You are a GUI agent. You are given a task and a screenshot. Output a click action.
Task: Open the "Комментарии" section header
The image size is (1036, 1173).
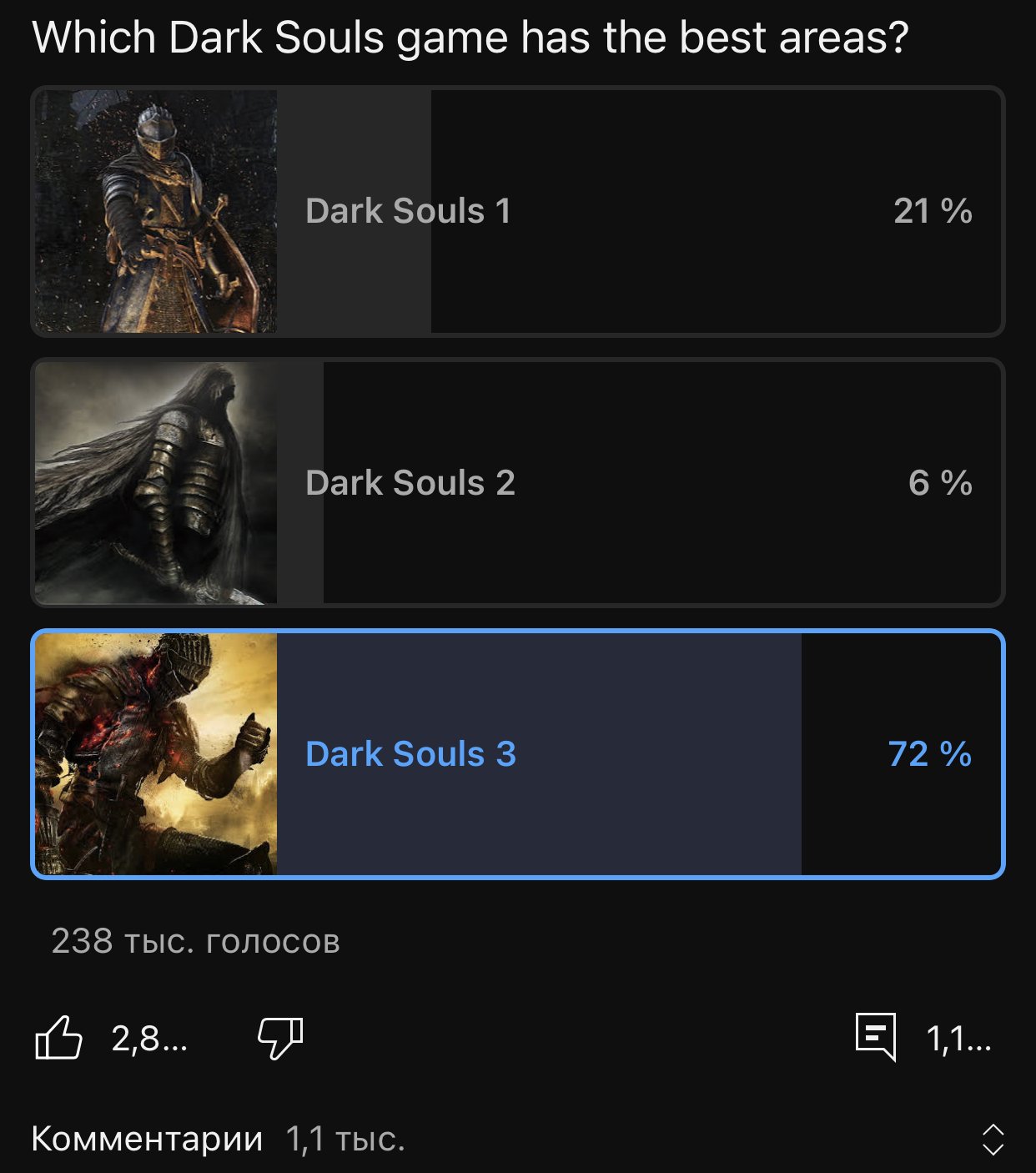pyautogui.click(x=147, y=1139)
